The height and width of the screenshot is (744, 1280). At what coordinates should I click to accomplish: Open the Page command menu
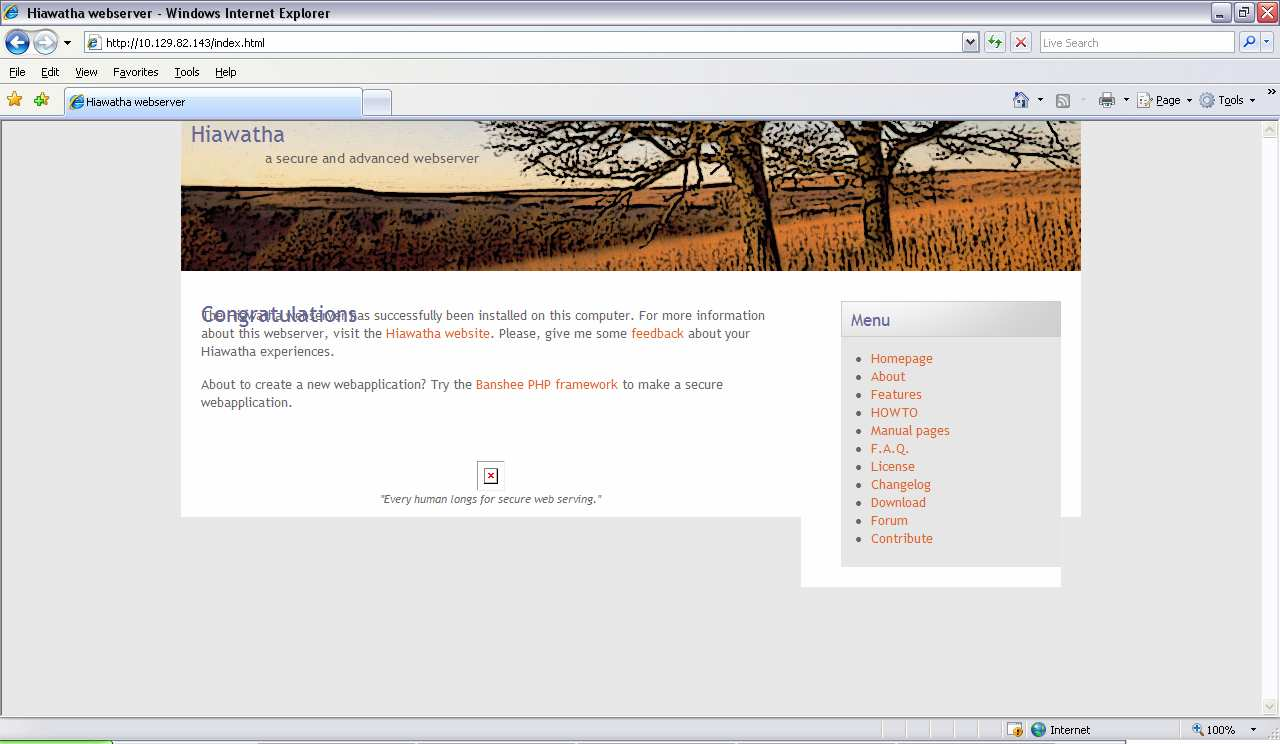(1164, 100)
